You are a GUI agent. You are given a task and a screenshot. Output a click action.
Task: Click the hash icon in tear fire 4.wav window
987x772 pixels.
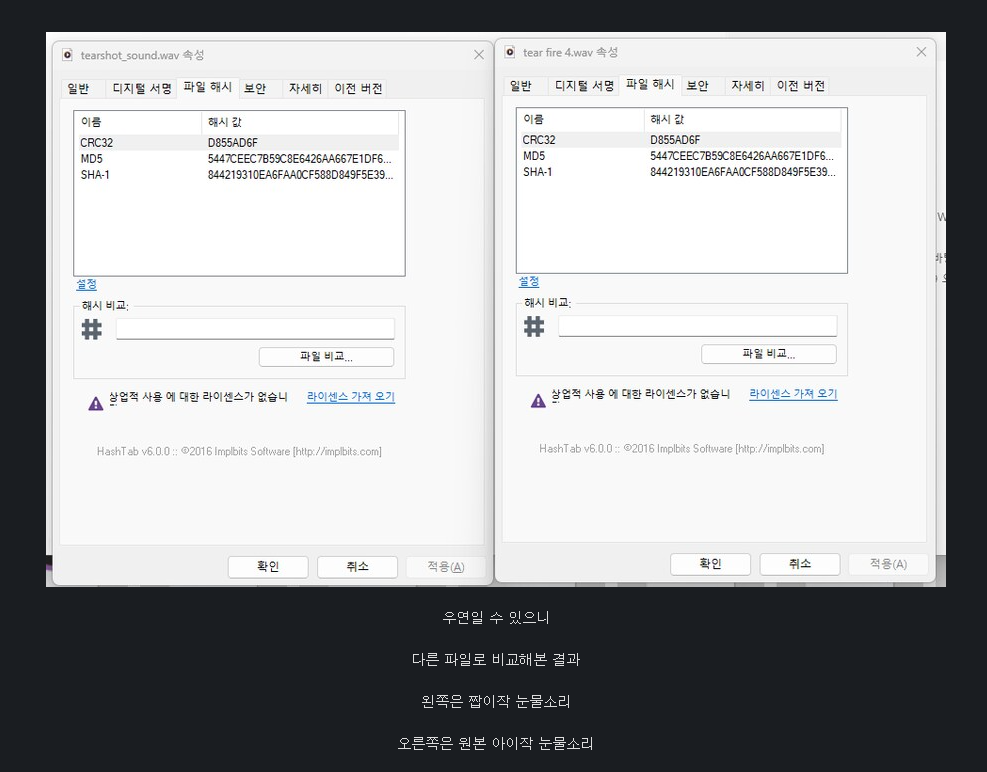click(534, 327)
